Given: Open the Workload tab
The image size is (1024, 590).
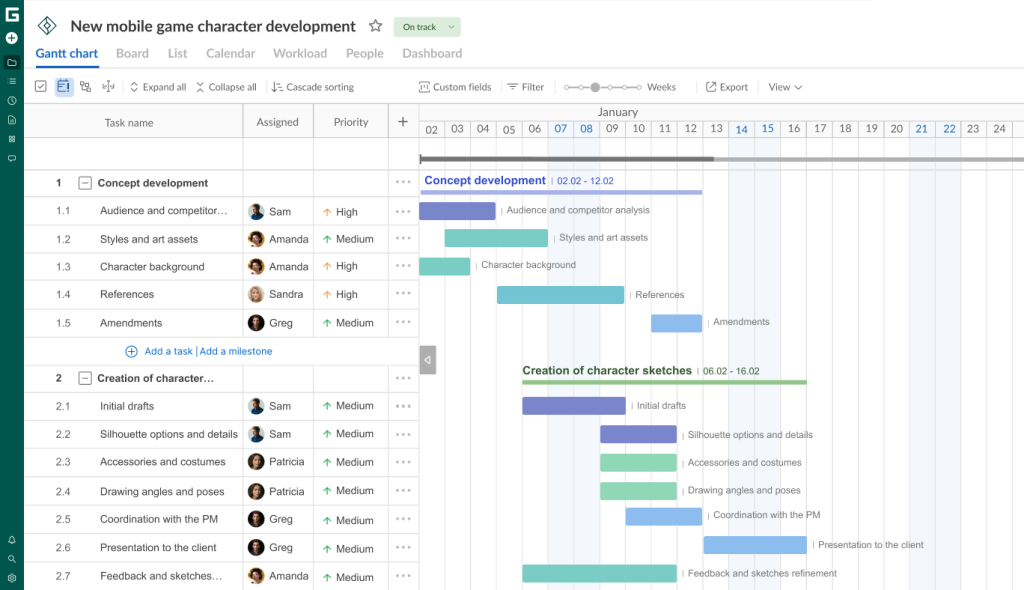Looking at the screenshot, I should click(299, 53).
